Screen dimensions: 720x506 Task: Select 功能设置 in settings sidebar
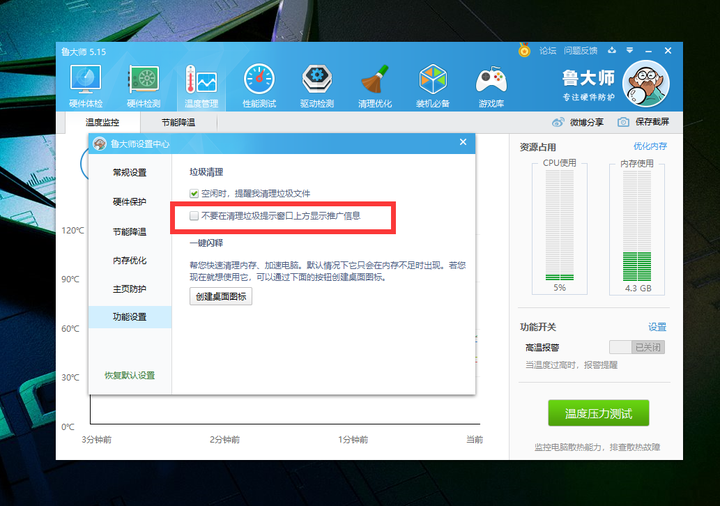pyautogui.click(x=129, y=317)
